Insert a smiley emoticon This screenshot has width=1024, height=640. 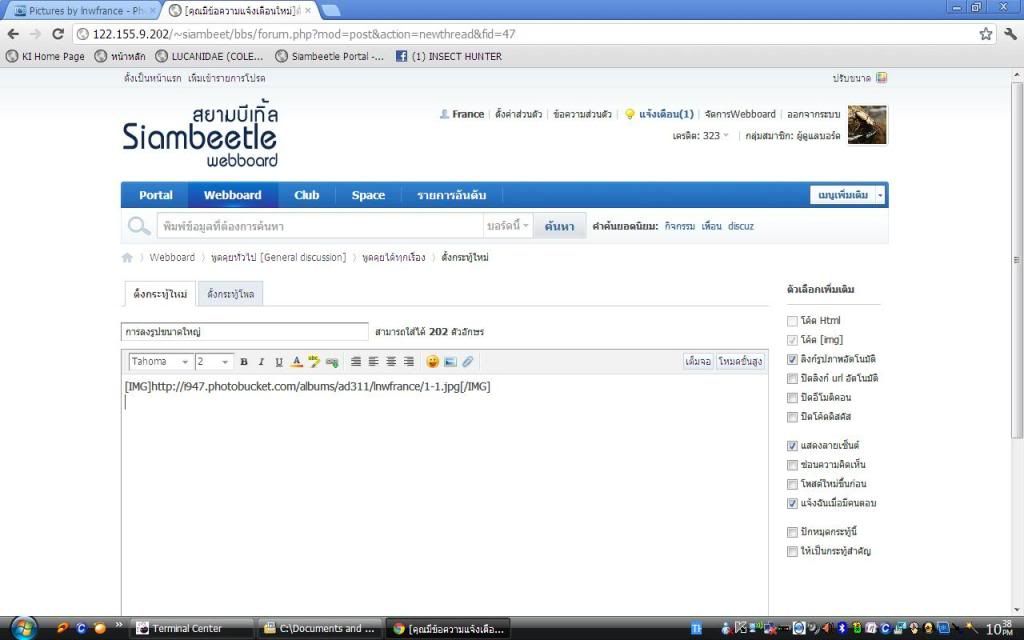point(433,362)
